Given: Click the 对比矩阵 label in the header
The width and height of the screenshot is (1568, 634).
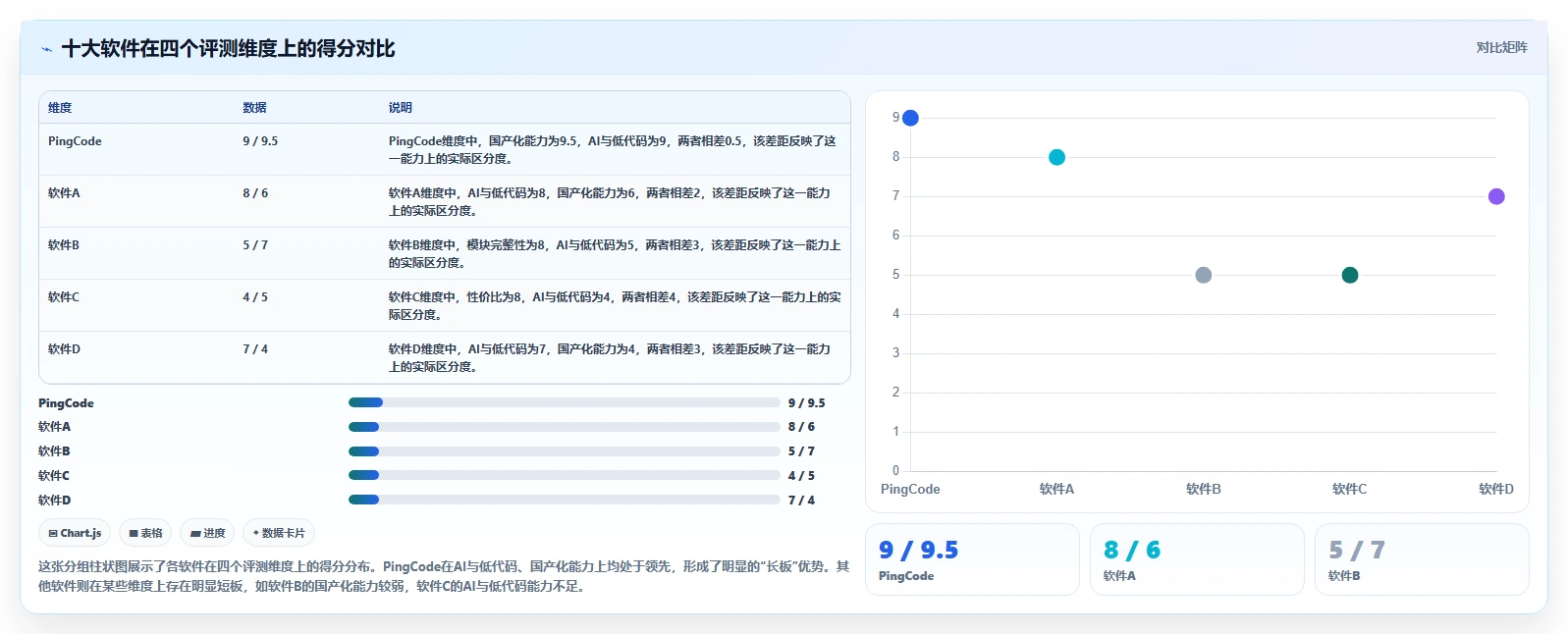Looking at the screenshot, I should pos(1501,48).
